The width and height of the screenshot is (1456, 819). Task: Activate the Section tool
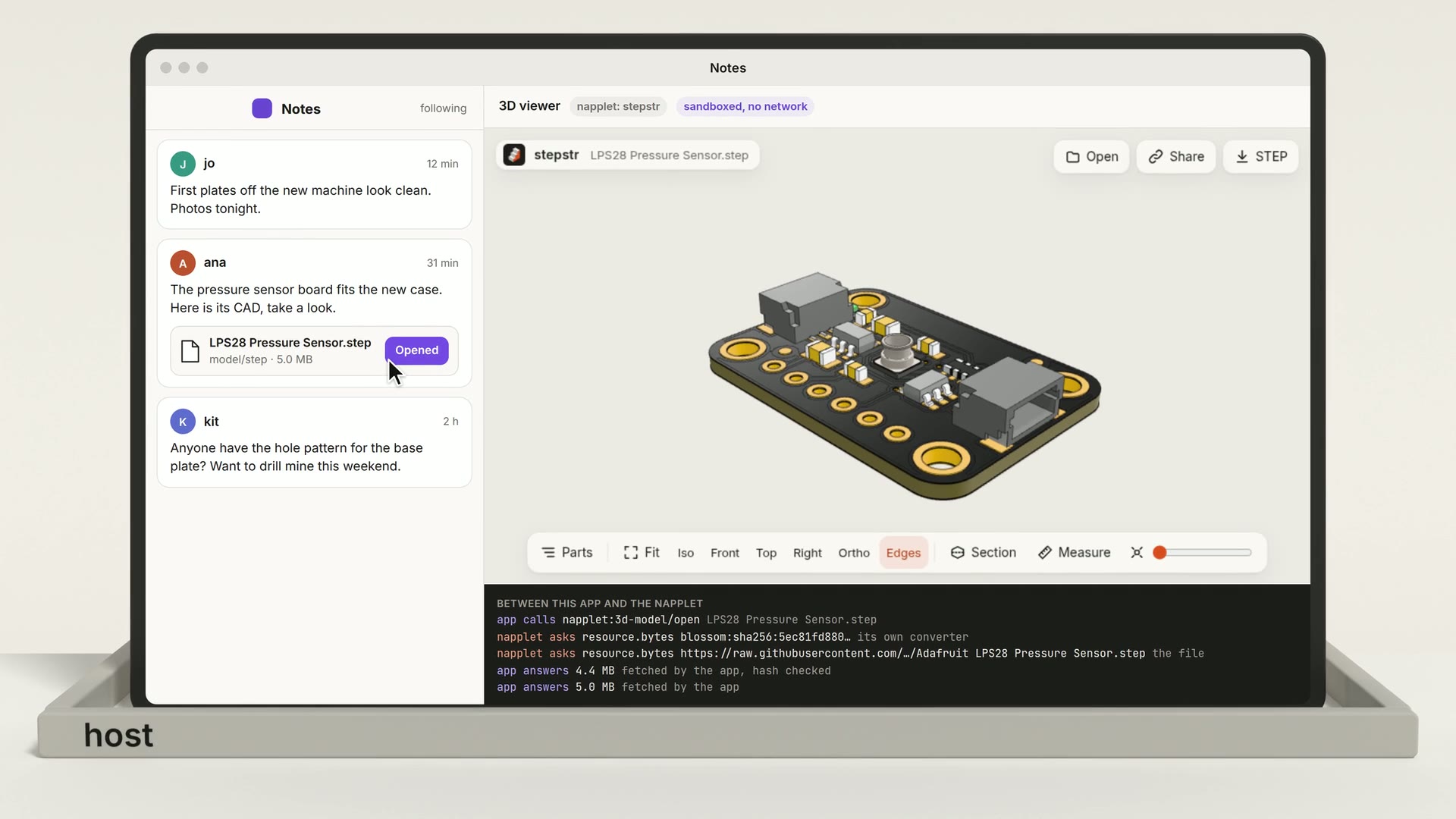(x=984, y=553)
